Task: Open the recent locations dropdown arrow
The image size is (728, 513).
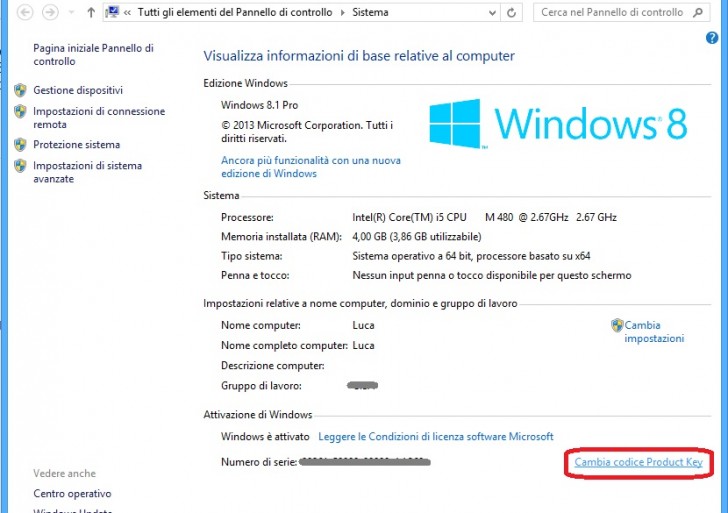Action: click(71, 13)
